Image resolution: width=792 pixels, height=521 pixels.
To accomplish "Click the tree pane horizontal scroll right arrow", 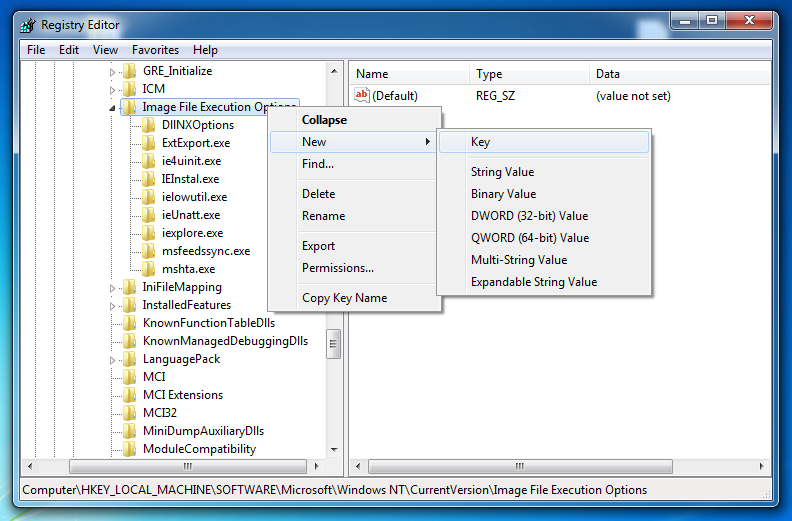I will 317,466.
